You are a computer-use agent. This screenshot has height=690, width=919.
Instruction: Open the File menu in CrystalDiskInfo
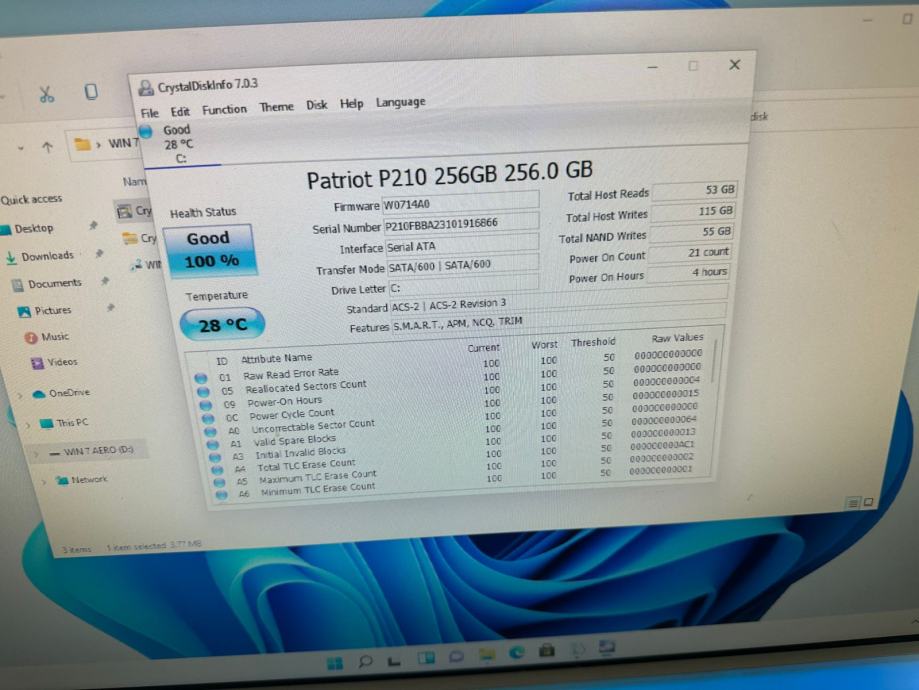point(149,113)
